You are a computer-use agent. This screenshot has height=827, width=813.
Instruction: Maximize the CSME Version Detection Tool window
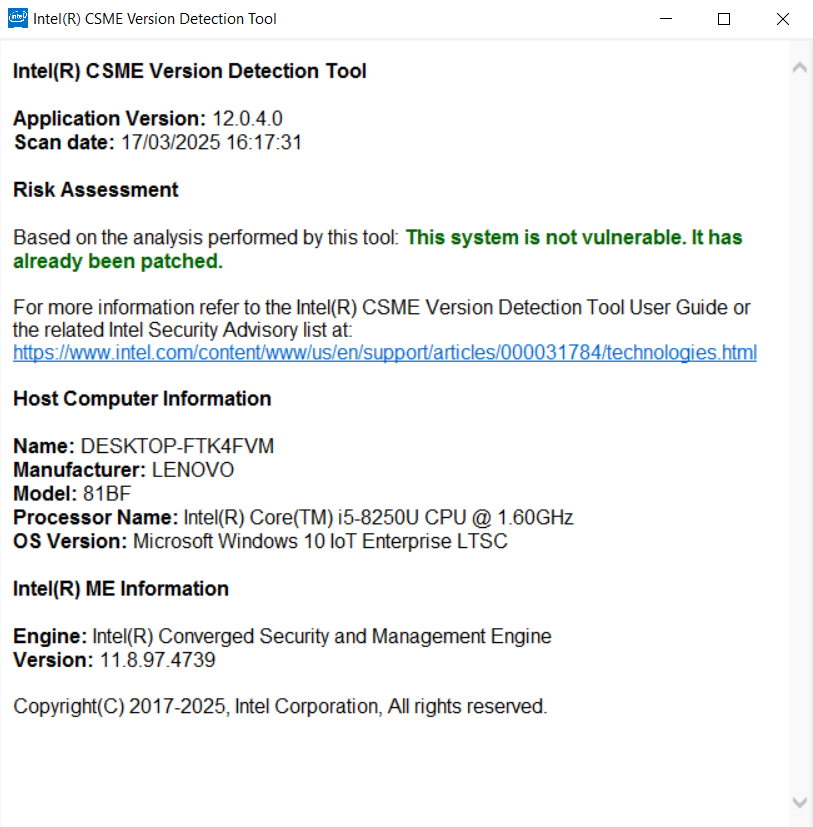(x=724, y=19)
